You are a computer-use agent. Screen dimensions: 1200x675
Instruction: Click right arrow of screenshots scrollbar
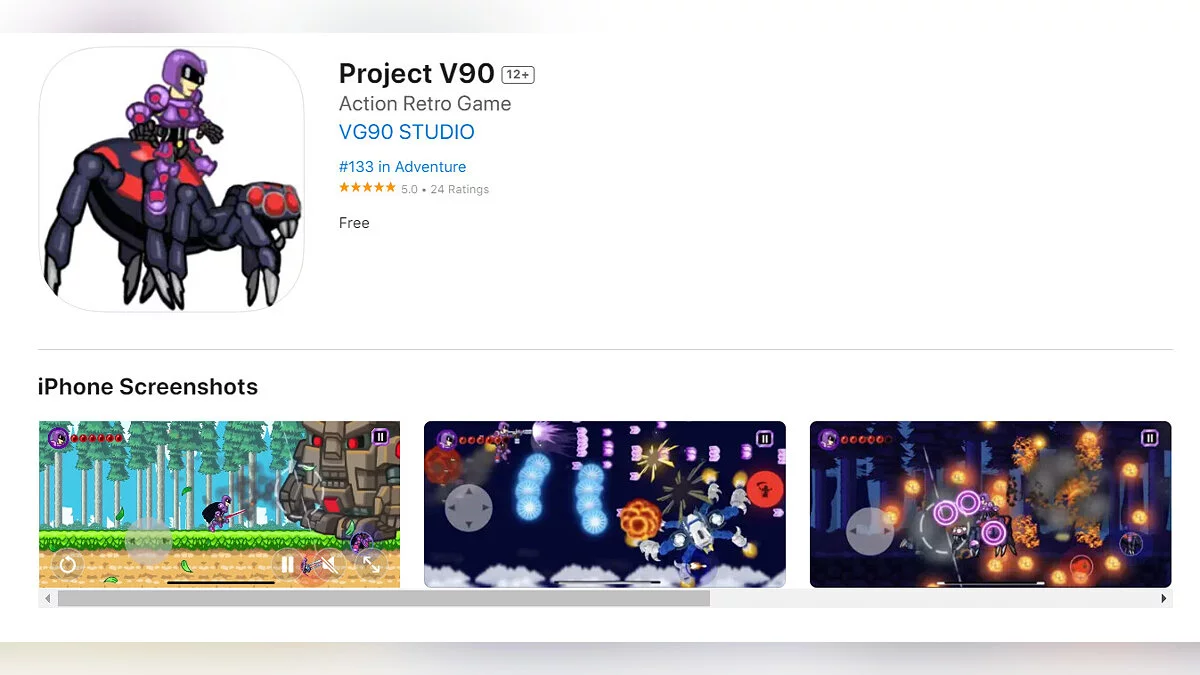click(1164, 598)
